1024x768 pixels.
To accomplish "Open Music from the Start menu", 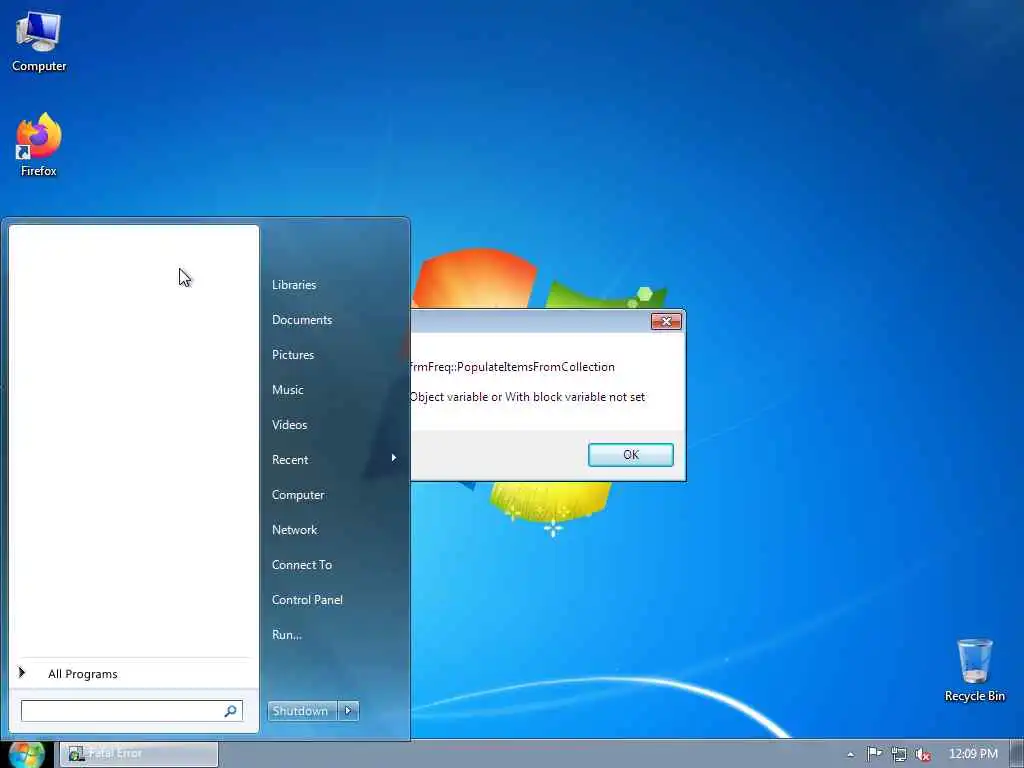I will [x=287, y=390].
